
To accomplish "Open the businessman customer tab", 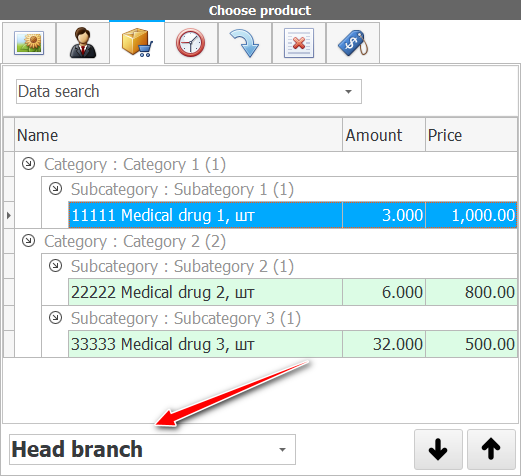I will (x=83, y=43).
